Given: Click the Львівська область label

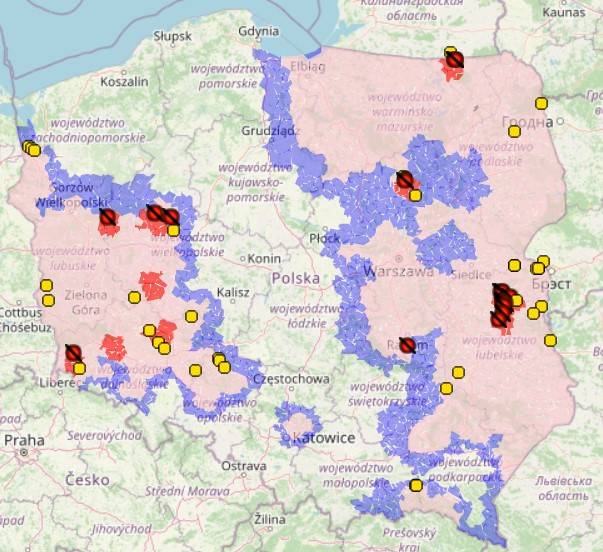Looking at the screenshot, I should coord(563,488).
